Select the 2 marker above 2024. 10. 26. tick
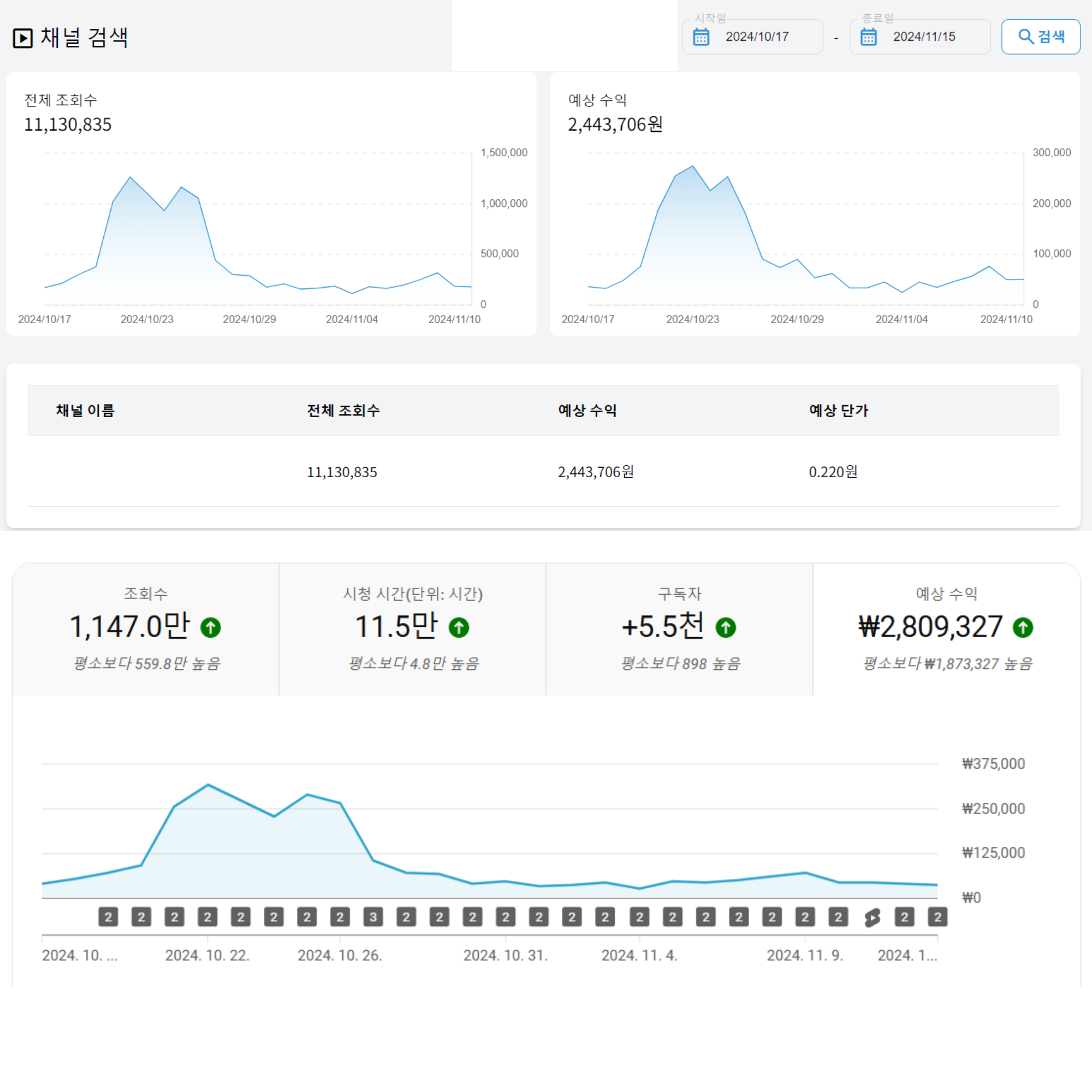The height and width of the screenshot is (1092, 1092). pyautogui.click(x=340, y=917)
